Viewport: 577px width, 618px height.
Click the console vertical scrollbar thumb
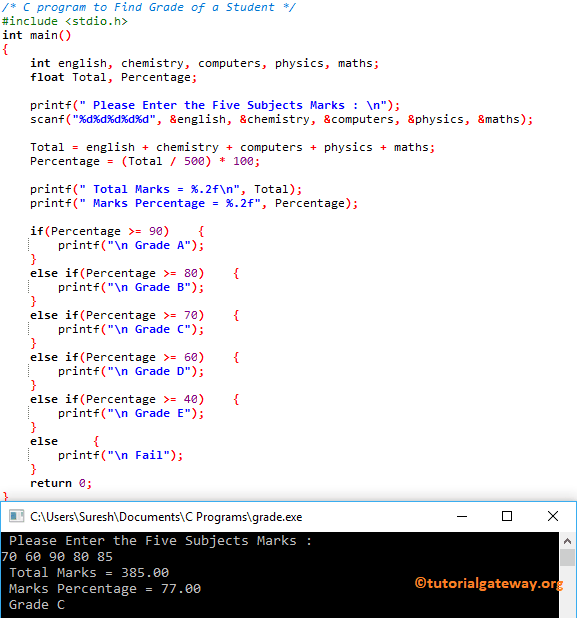point(568,558)
